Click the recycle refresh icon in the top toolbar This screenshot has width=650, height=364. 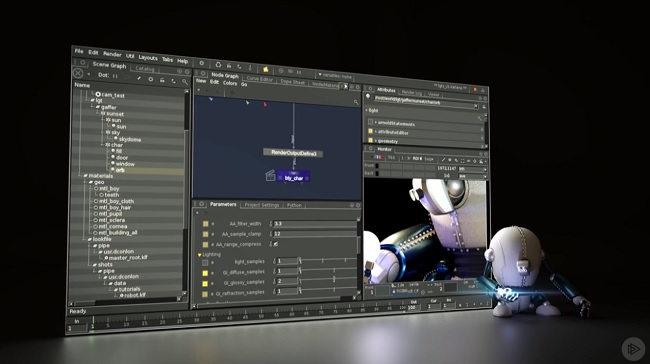coord(218,65)
